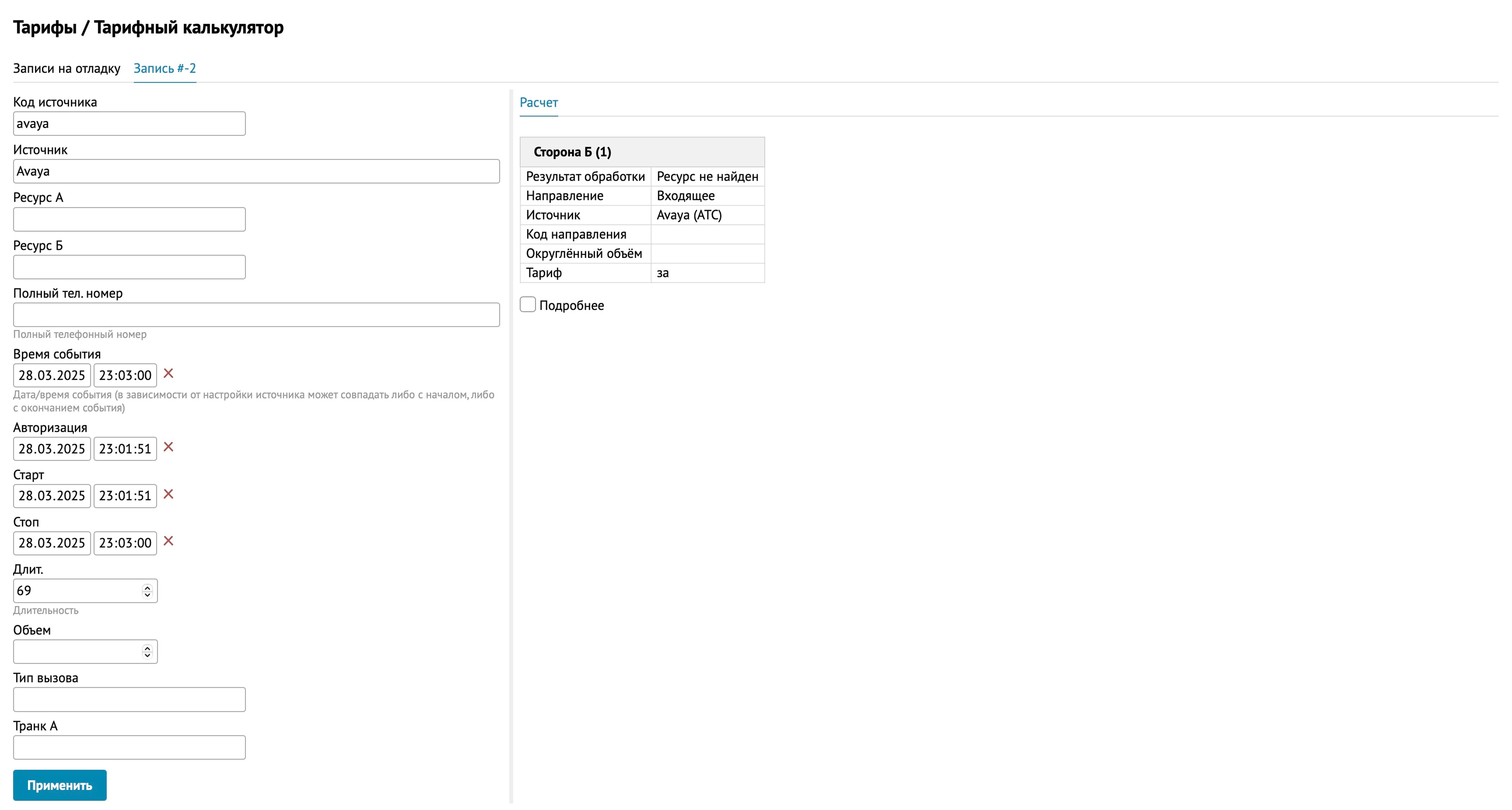Edit the Старт time field
Image resolution: width=1512 pixels, height=810 pixels.
click(125, 496)
